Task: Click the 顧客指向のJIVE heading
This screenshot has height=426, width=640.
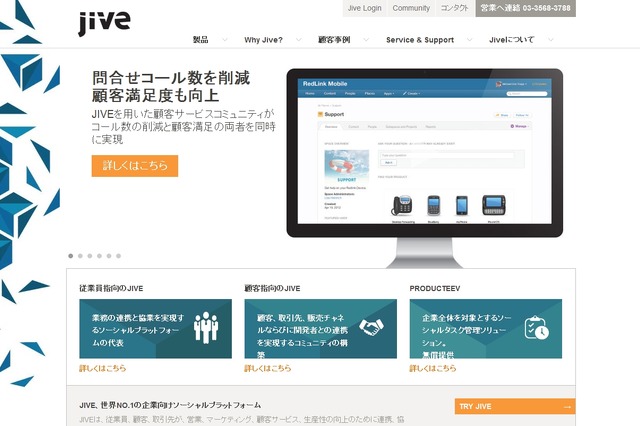Action: (x=272, y=288)
